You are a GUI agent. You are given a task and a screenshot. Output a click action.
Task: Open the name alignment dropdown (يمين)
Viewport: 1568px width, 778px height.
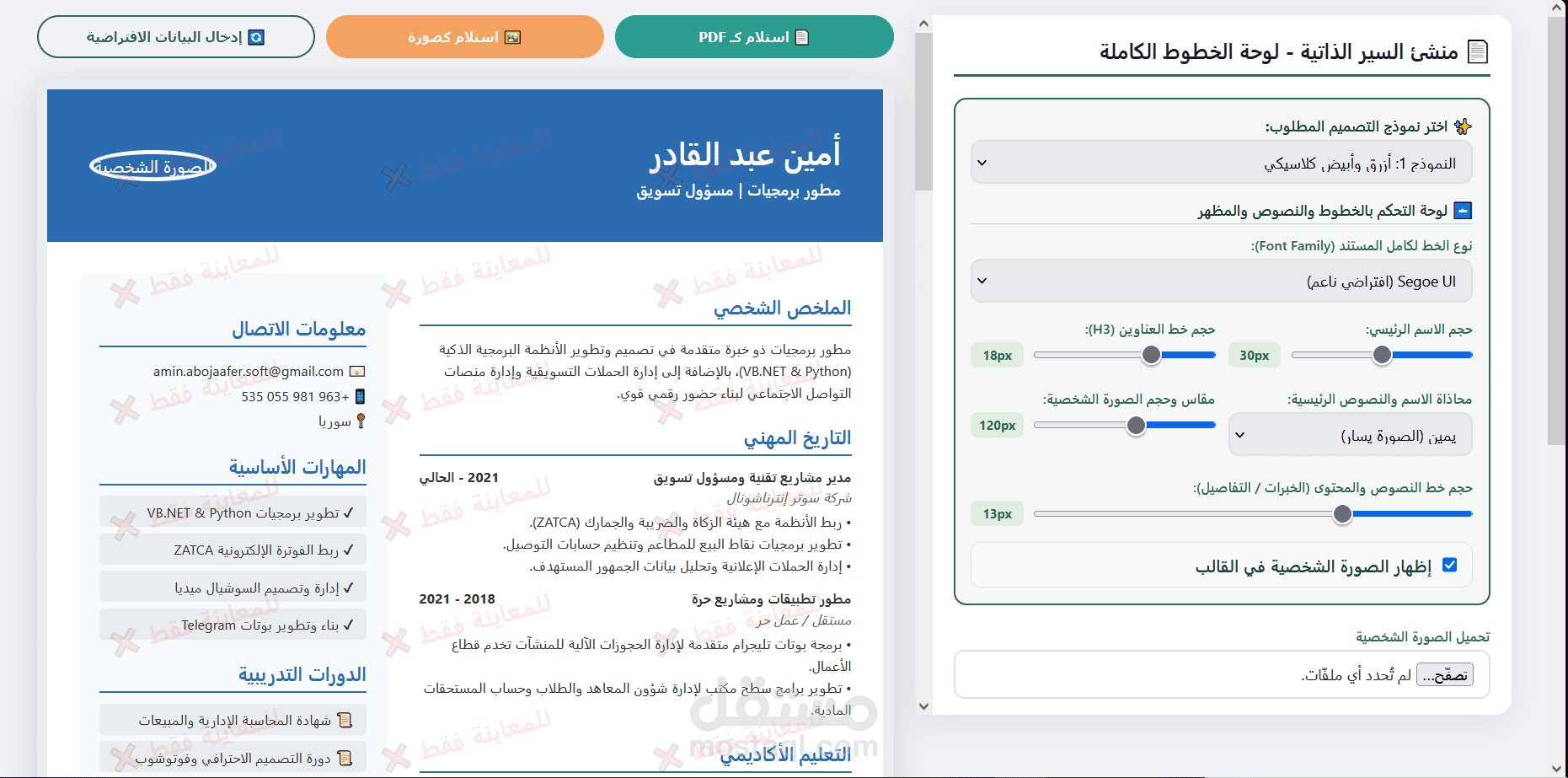(x=1351, y=435)
